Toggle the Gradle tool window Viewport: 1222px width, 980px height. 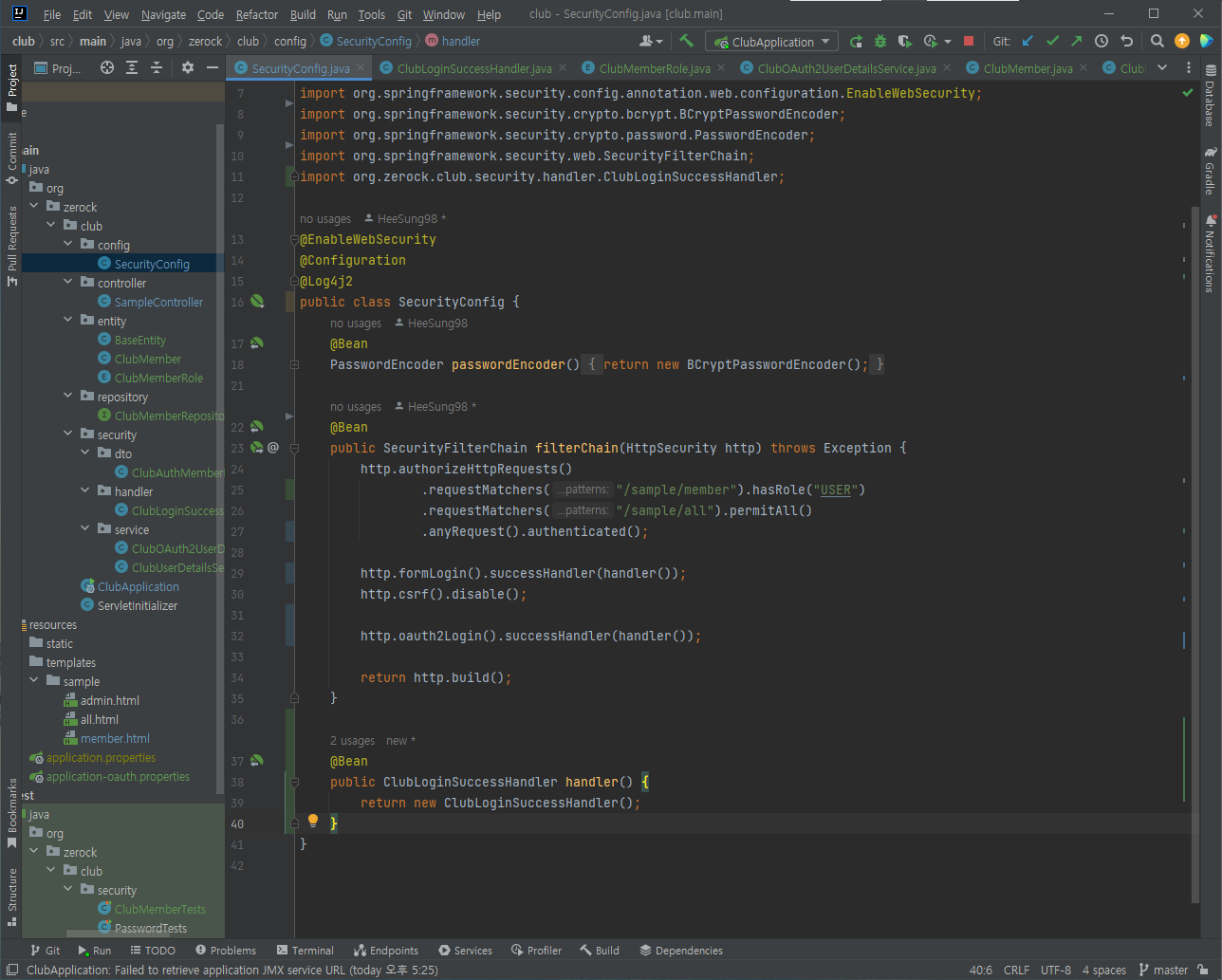(x=1210, y=171)
